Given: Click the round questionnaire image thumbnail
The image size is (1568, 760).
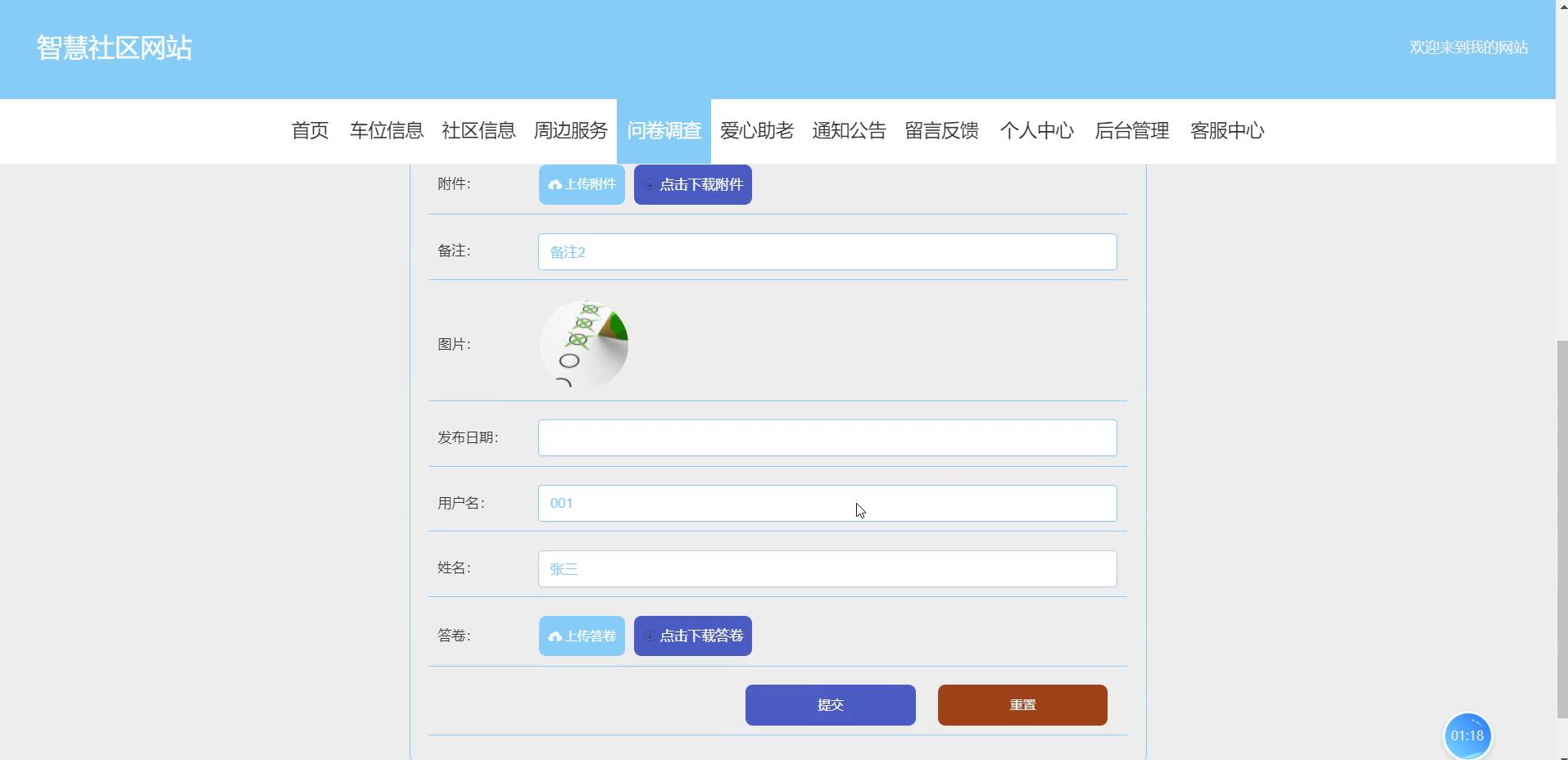Looking at the screenshot, I should [583, 344].
